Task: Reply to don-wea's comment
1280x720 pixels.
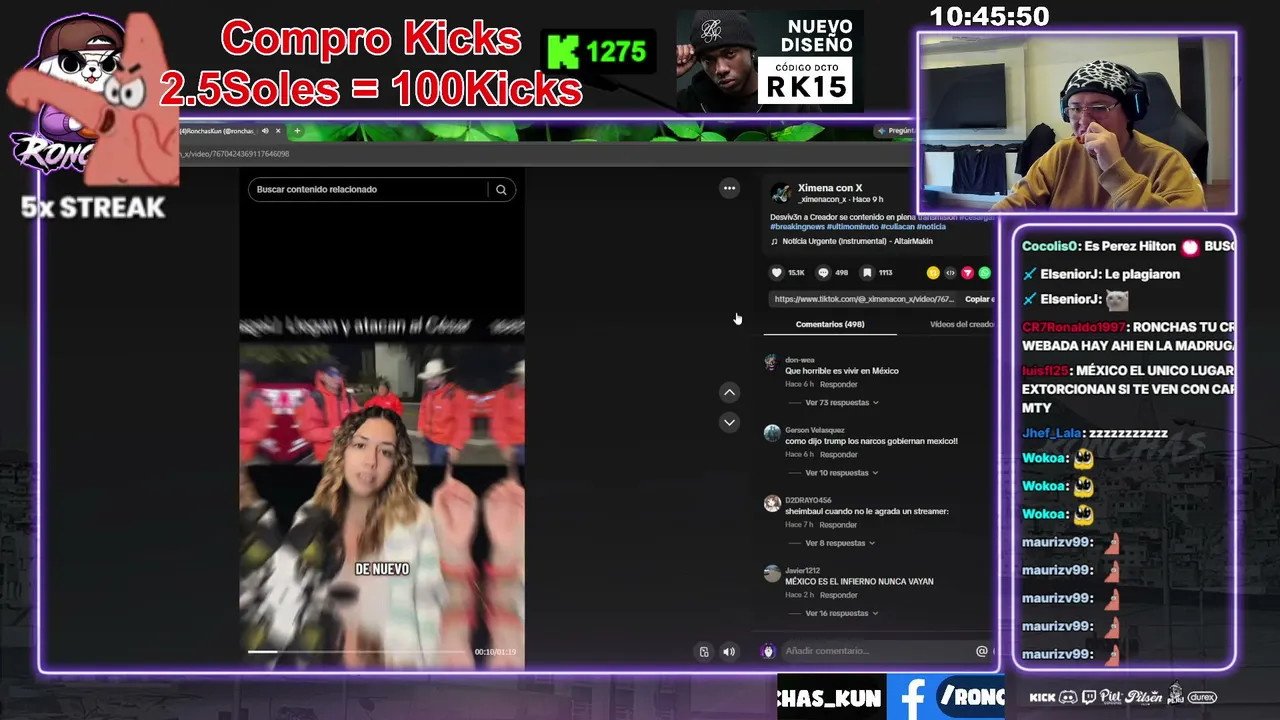Action: coord(838,384)
